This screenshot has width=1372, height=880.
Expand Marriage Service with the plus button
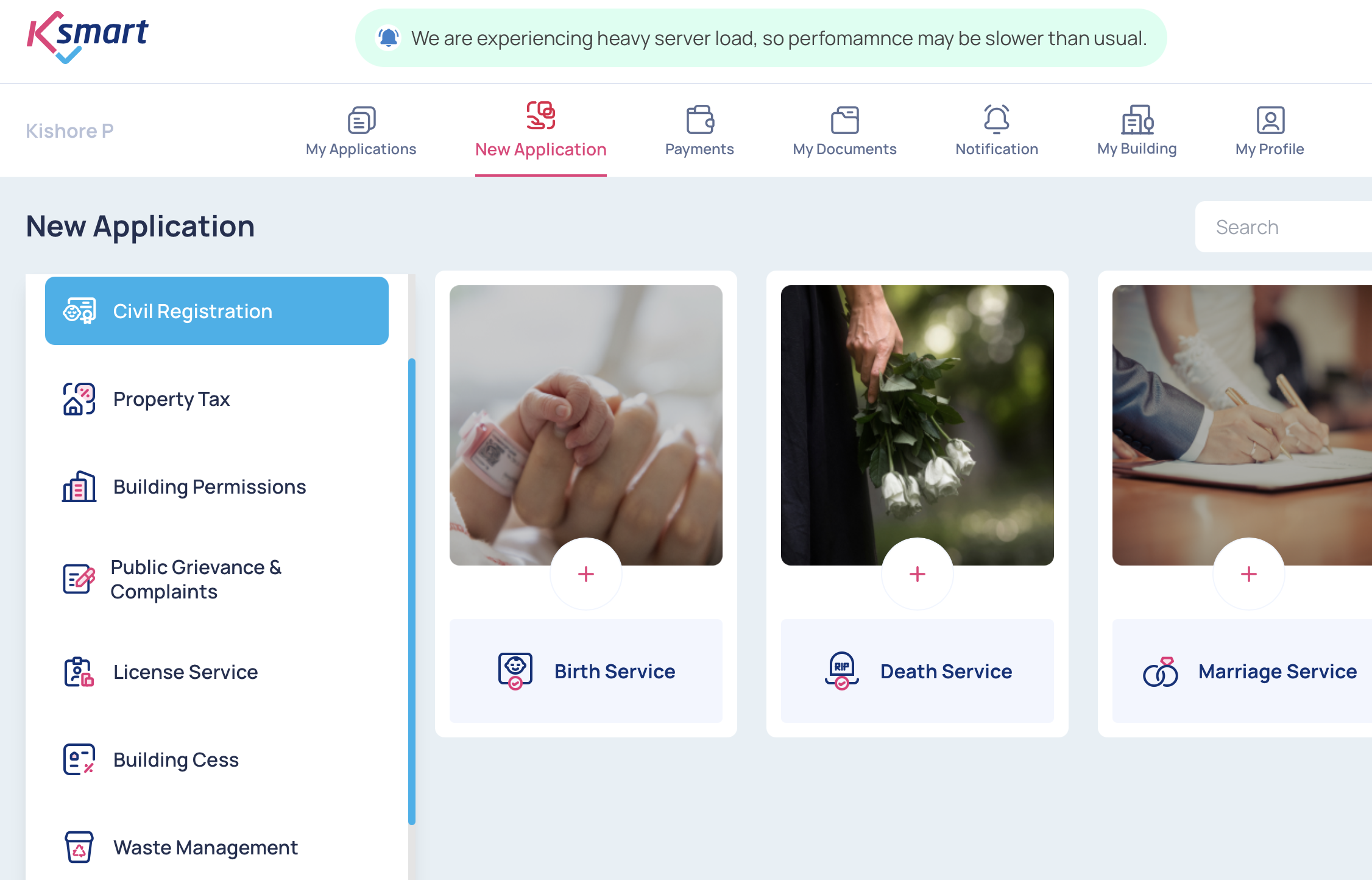point(1249,574)
